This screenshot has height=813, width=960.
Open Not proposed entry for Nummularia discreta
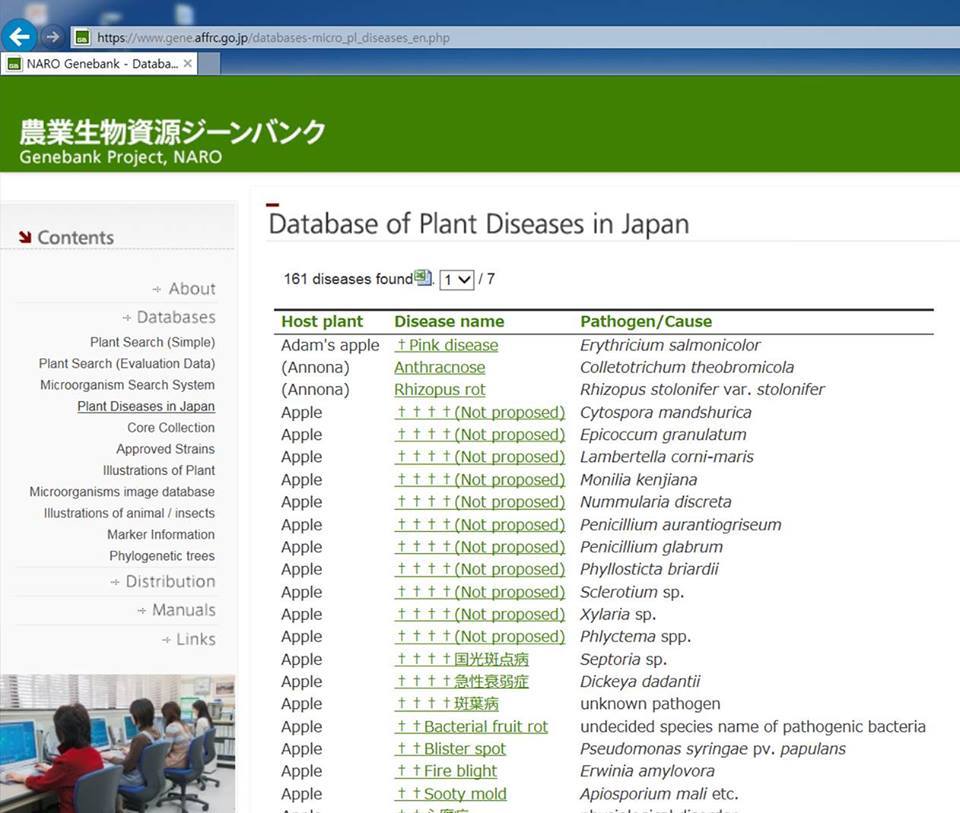[x=480, y=502]
